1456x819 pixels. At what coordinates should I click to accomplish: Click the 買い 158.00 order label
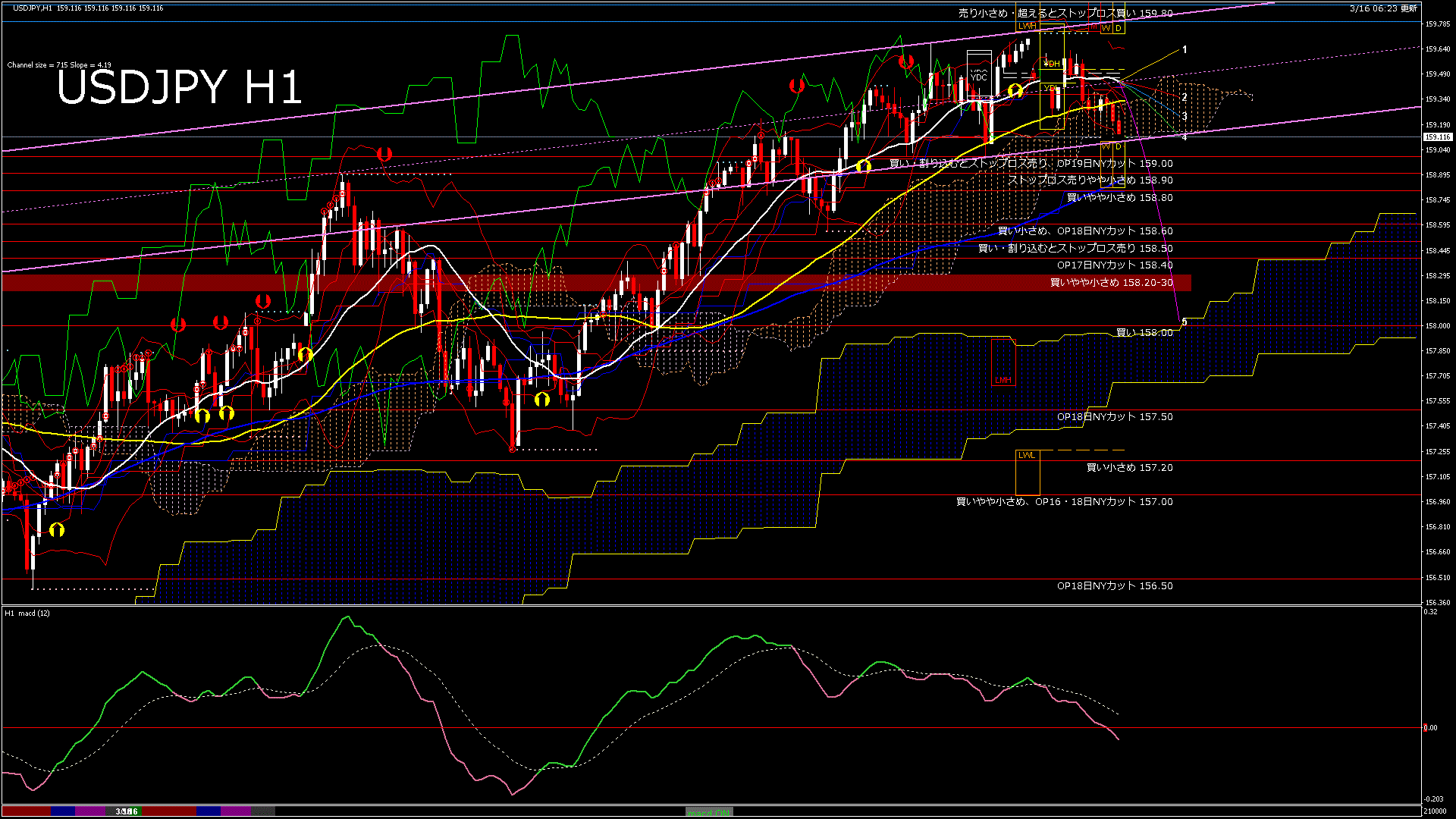click(x=1144, y=332)
